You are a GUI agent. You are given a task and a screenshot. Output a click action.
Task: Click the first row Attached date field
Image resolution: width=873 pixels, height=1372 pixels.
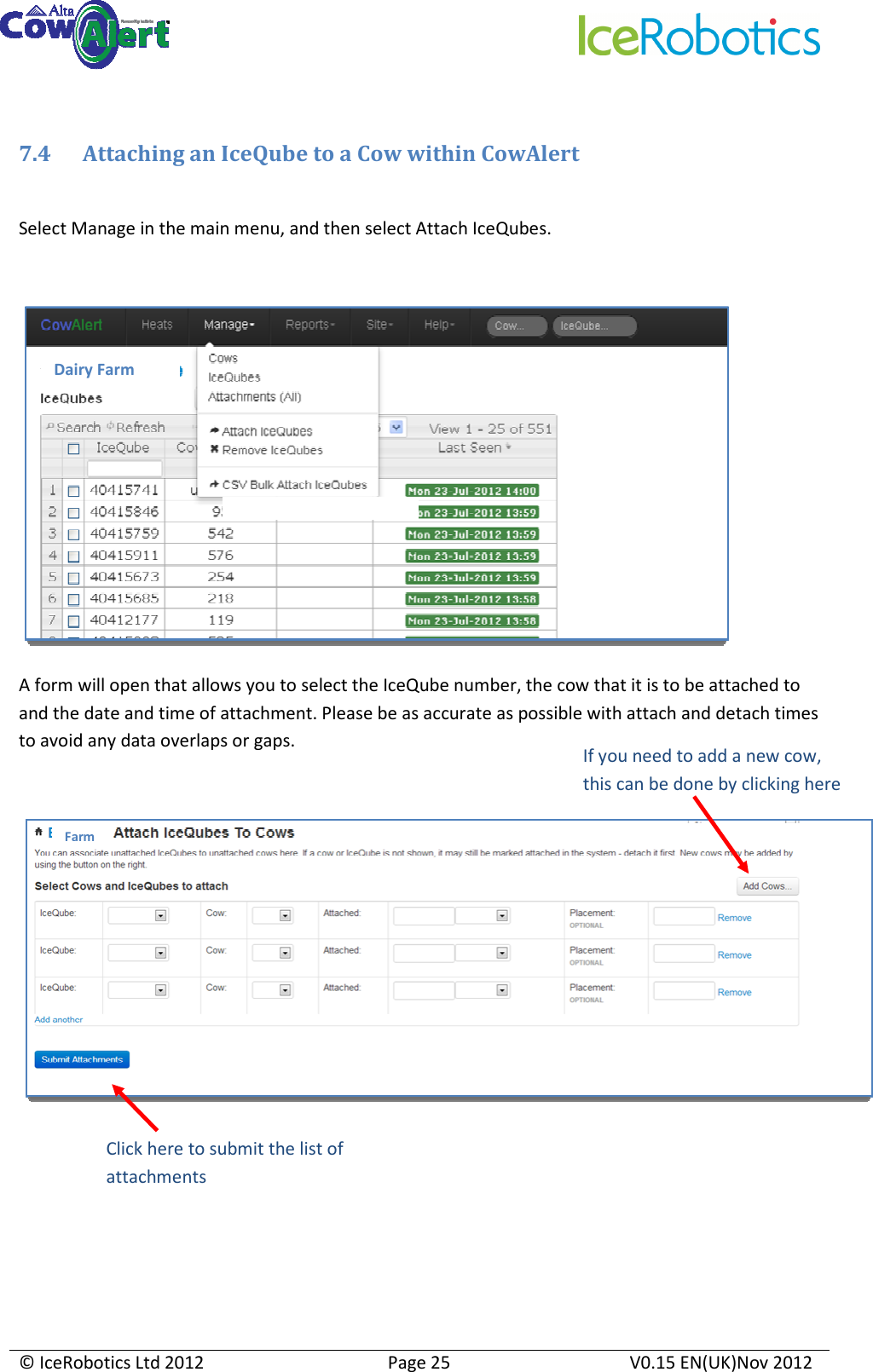[424, 916]
